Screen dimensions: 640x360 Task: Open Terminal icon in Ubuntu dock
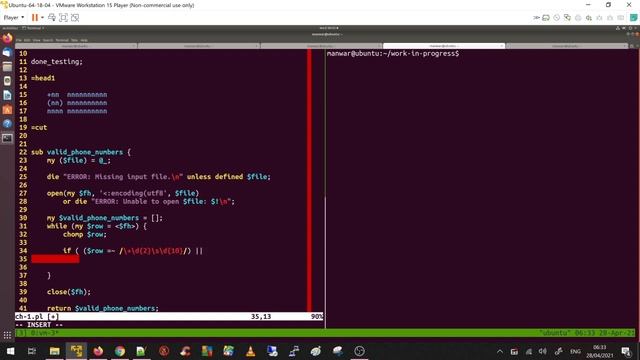[x=7, y=138]
